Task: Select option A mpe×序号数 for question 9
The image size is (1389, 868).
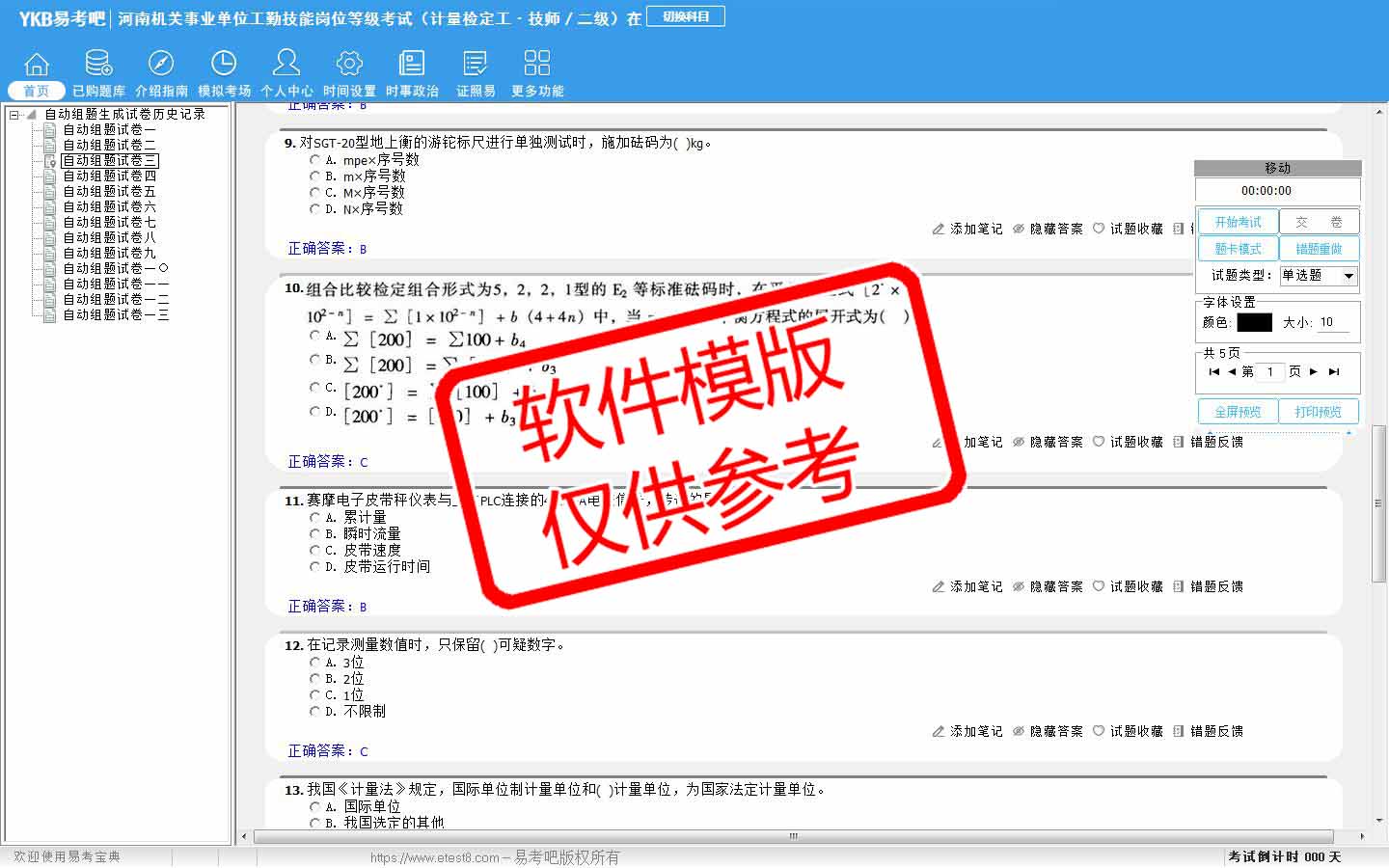Action: (x=314, y=160)
